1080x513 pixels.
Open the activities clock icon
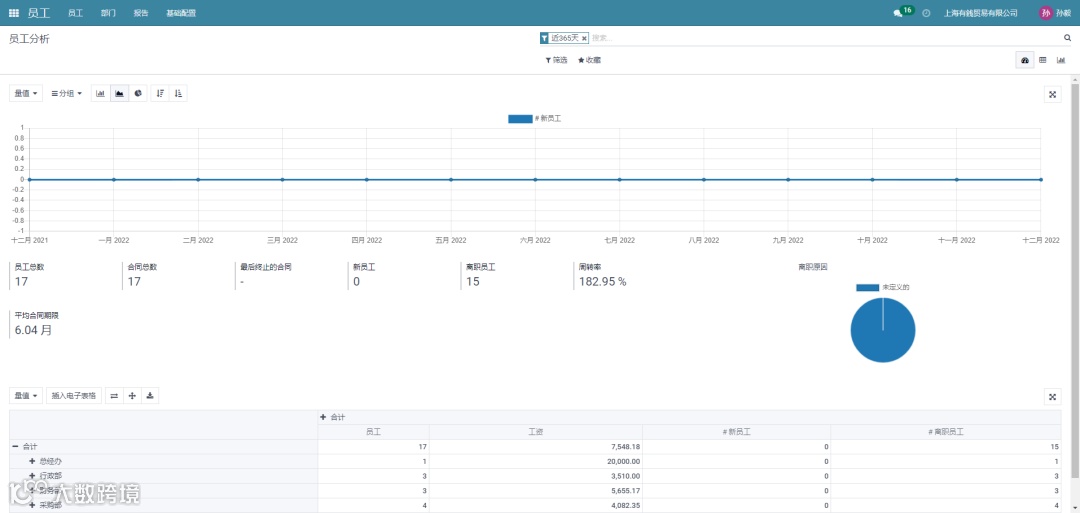pyautogui.click(x=926, y=13)
